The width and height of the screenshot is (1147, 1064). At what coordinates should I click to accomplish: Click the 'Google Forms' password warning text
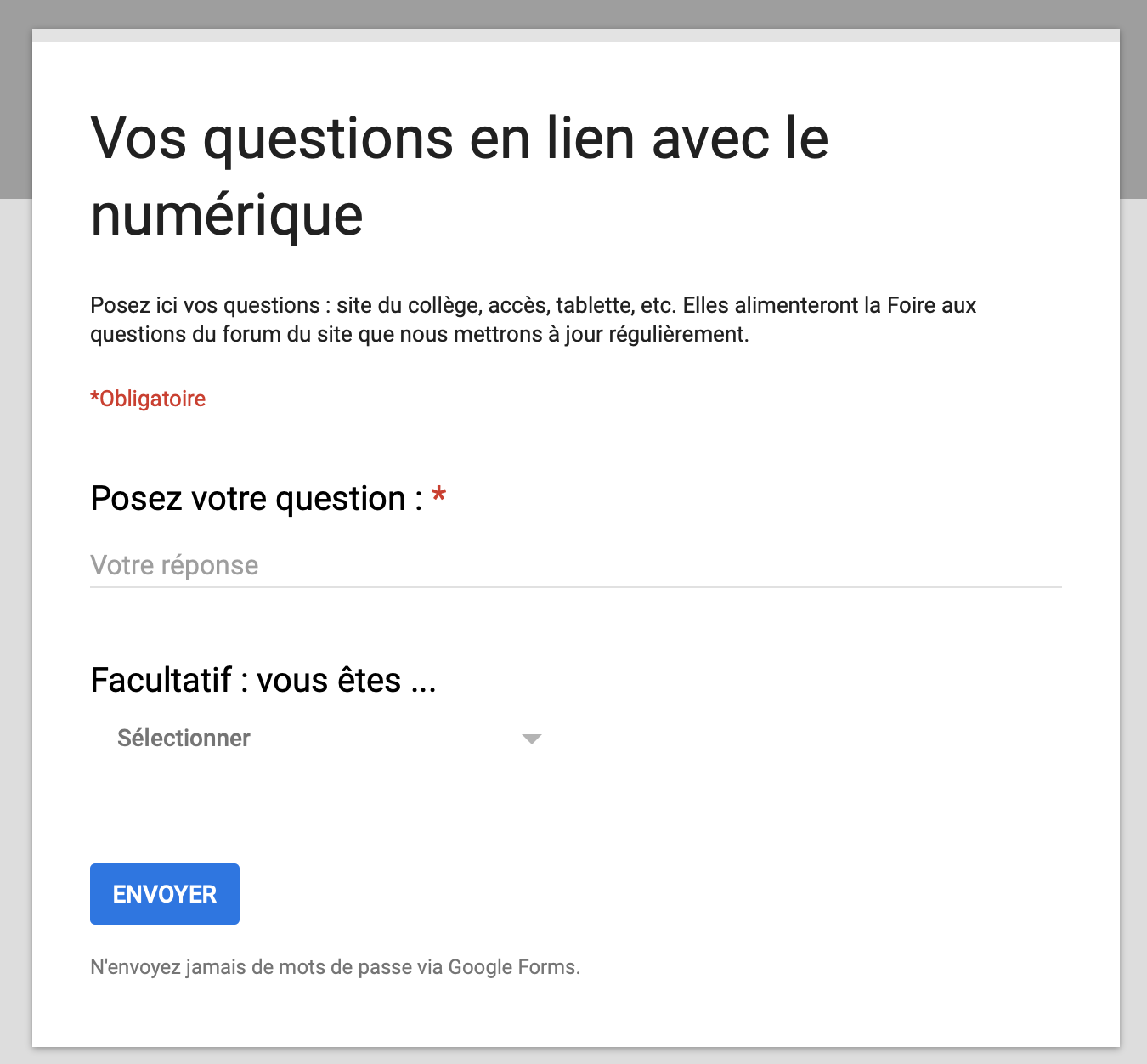tap(513, 967)
